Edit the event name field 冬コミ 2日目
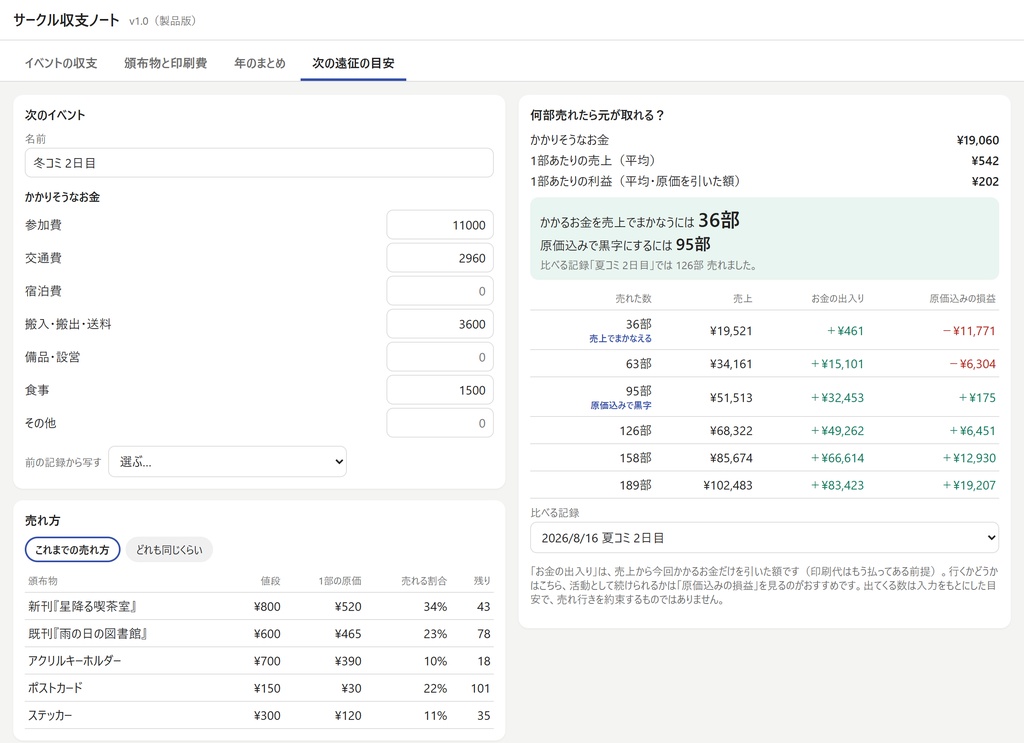This screenshot has width=1024, height=743. [x=259, y=163]
